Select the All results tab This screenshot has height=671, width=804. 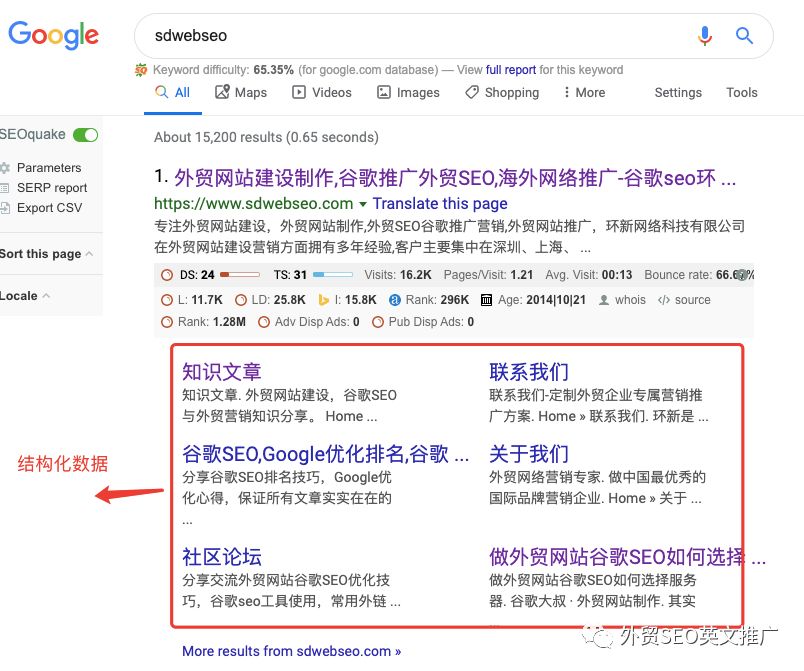pyautogui.click(x=173, y=92)
